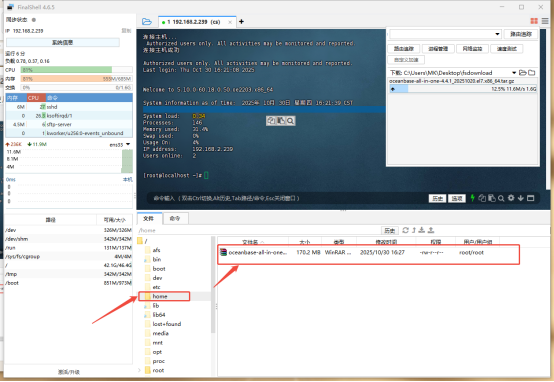Search with floating terminal magnifier icon
This screenshot has height=382, width=554.
click(290, 121)
